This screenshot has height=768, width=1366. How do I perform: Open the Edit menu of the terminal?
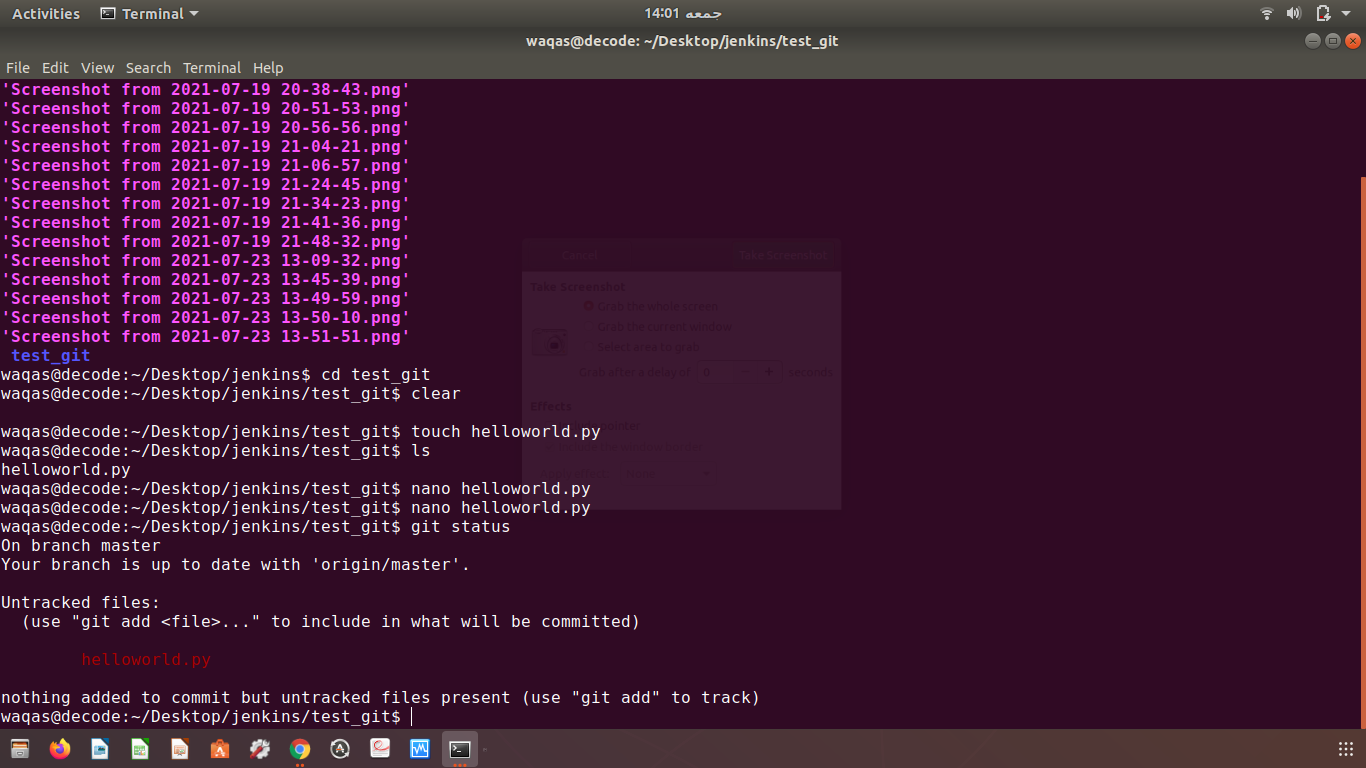click(x=55, y=67)
